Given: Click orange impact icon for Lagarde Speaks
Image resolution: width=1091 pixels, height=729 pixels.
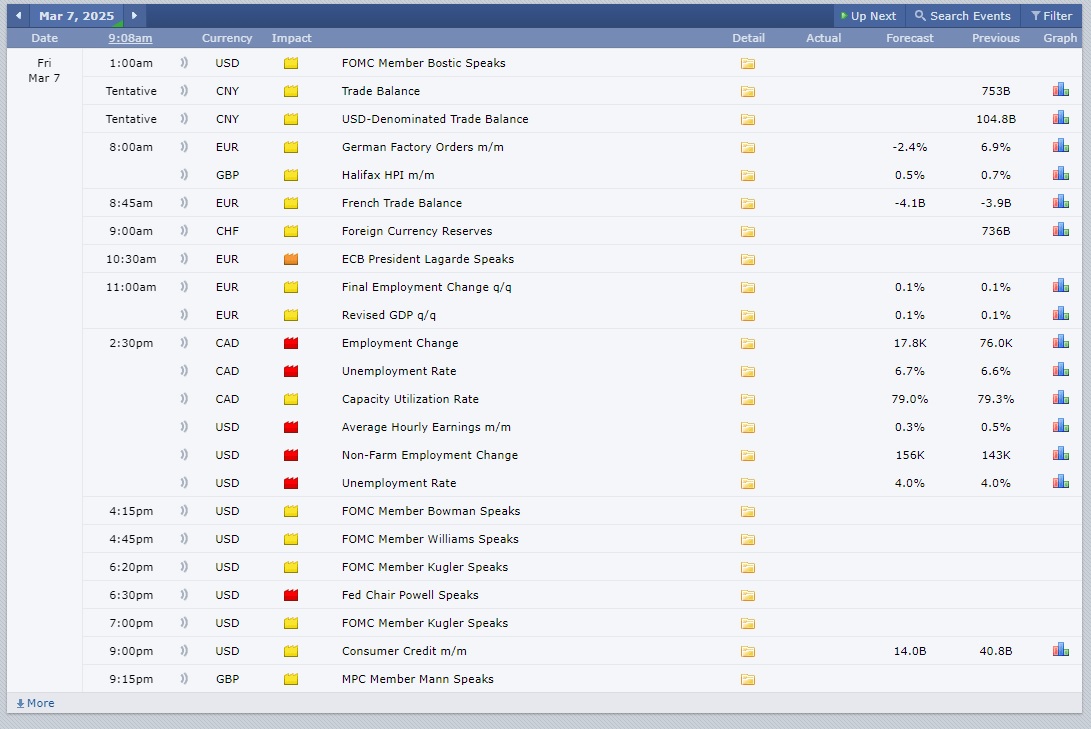Looking at the screenshot, I should (x=291, y=259).
